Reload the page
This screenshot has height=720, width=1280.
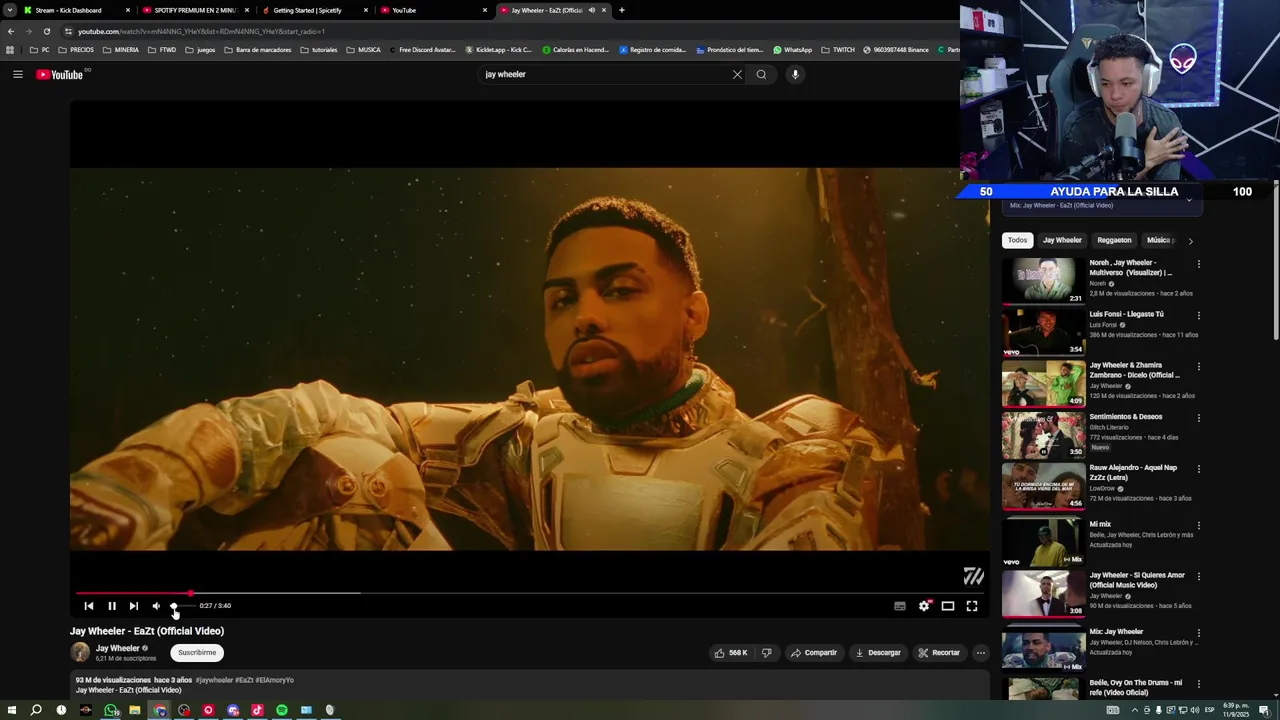[x=46, y=31]
